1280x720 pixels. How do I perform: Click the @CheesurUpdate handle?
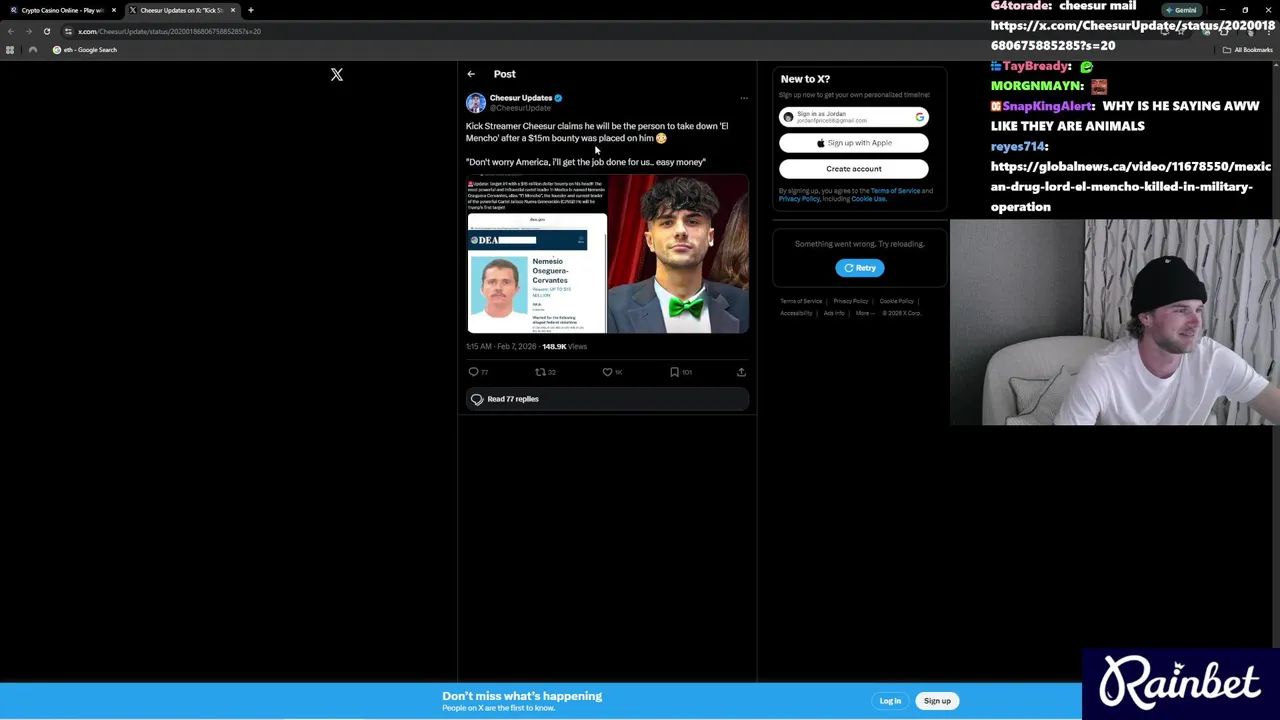[x=520, y=108]
